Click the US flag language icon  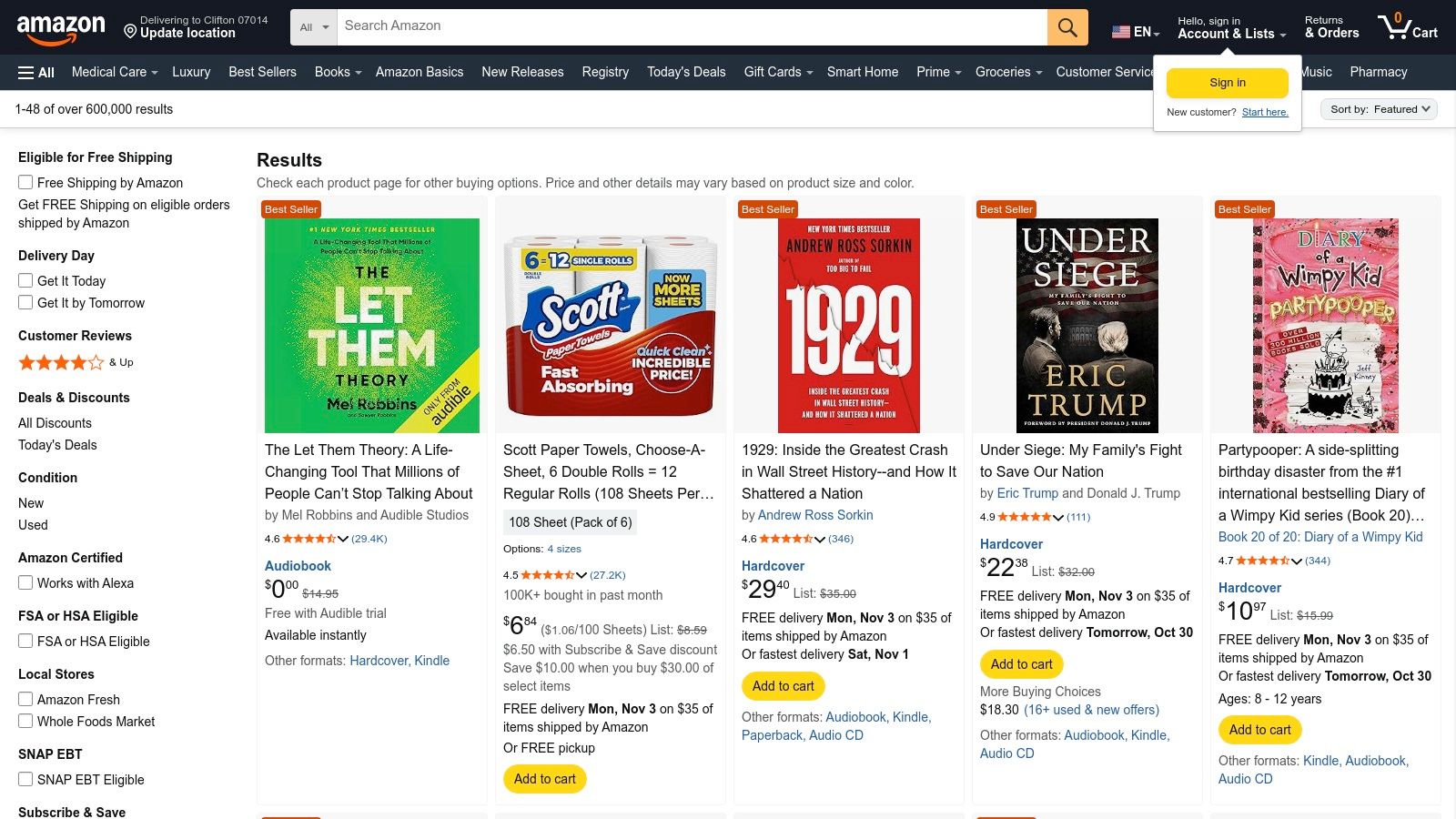[1118, 31]
